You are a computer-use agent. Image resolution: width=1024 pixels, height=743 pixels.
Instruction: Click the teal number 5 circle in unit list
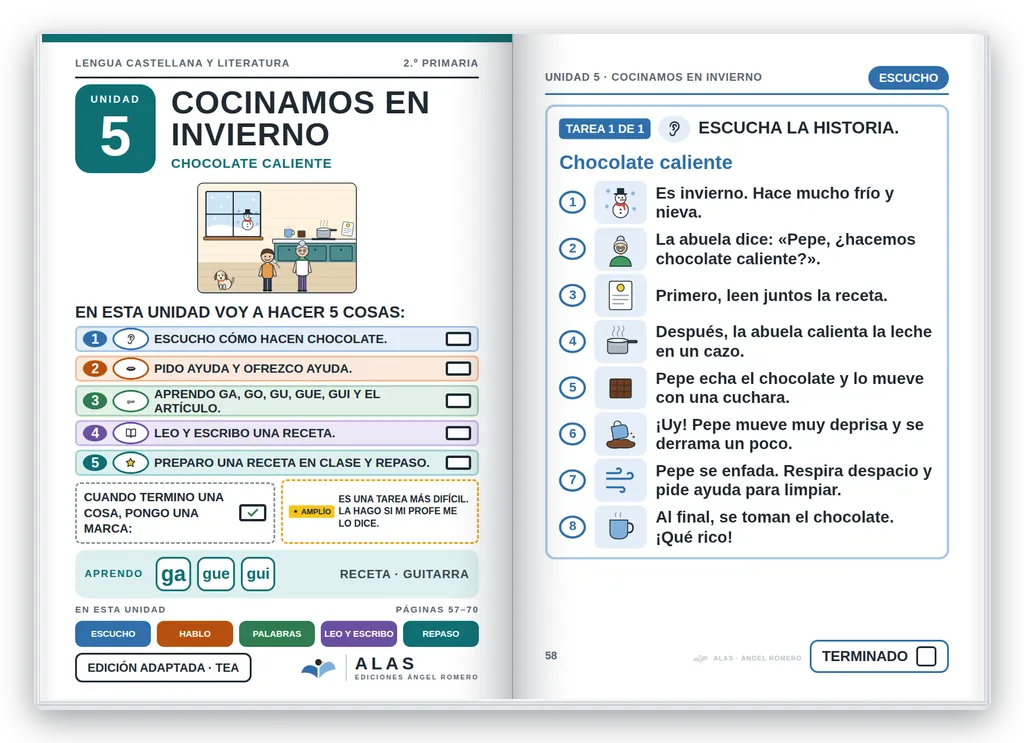pos(95,462)
